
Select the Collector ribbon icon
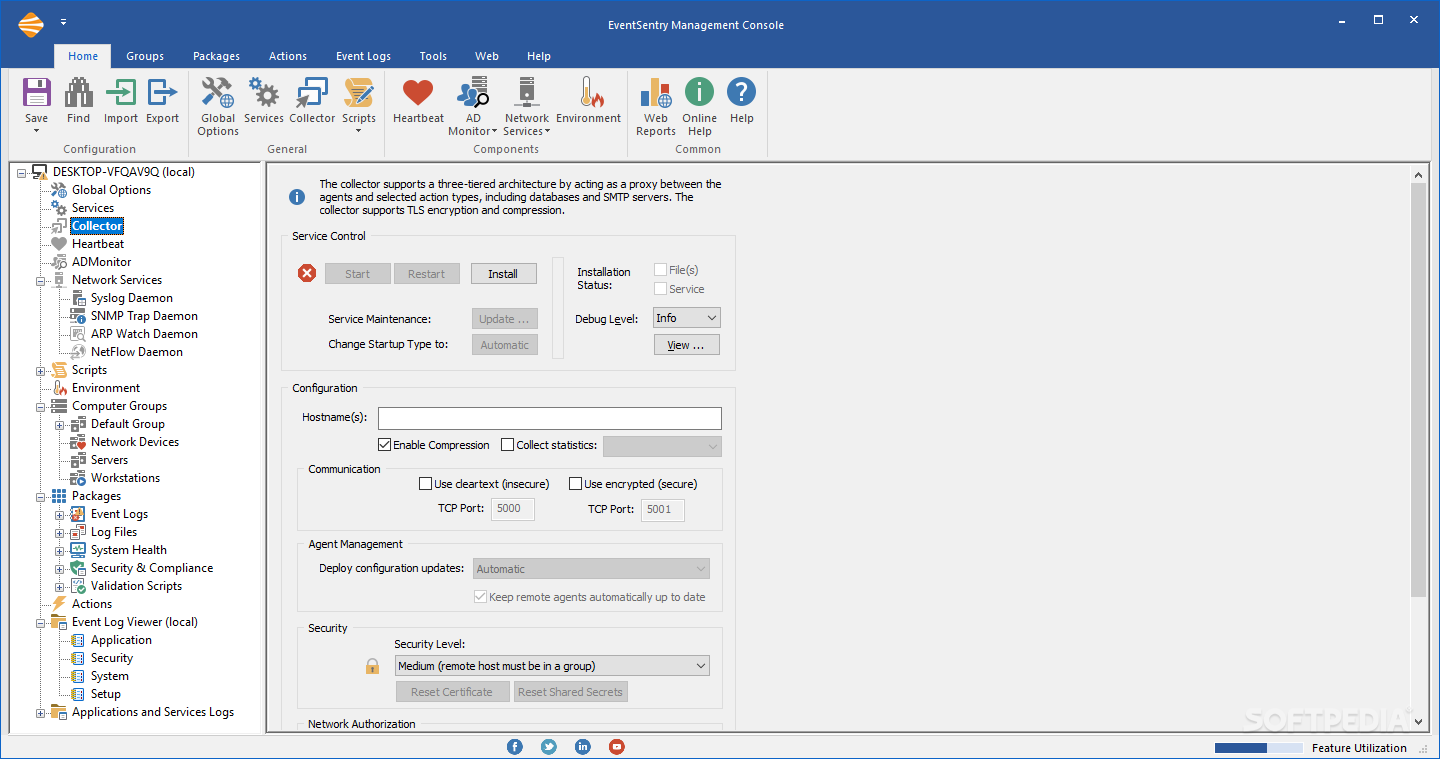[x=311, y=93]
